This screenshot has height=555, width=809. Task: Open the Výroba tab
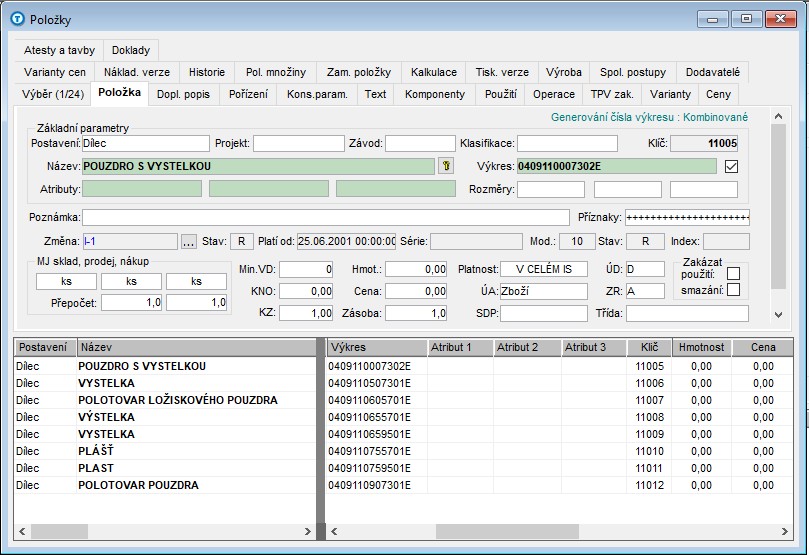[564, 72]
